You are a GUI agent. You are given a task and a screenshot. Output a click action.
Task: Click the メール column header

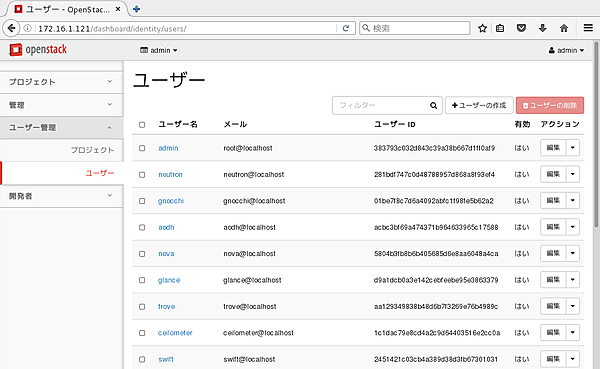pos(235,124)
